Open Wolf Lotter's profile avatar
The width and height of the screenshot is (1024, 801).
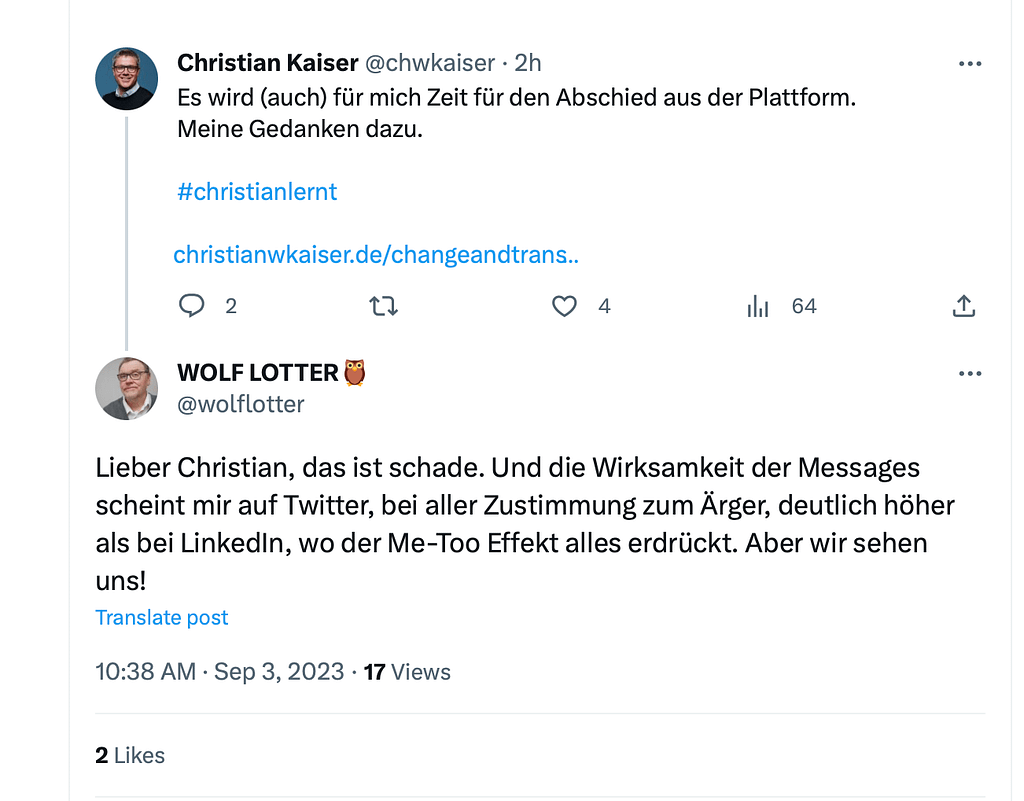pyautogui.click(x=127, y=388)
